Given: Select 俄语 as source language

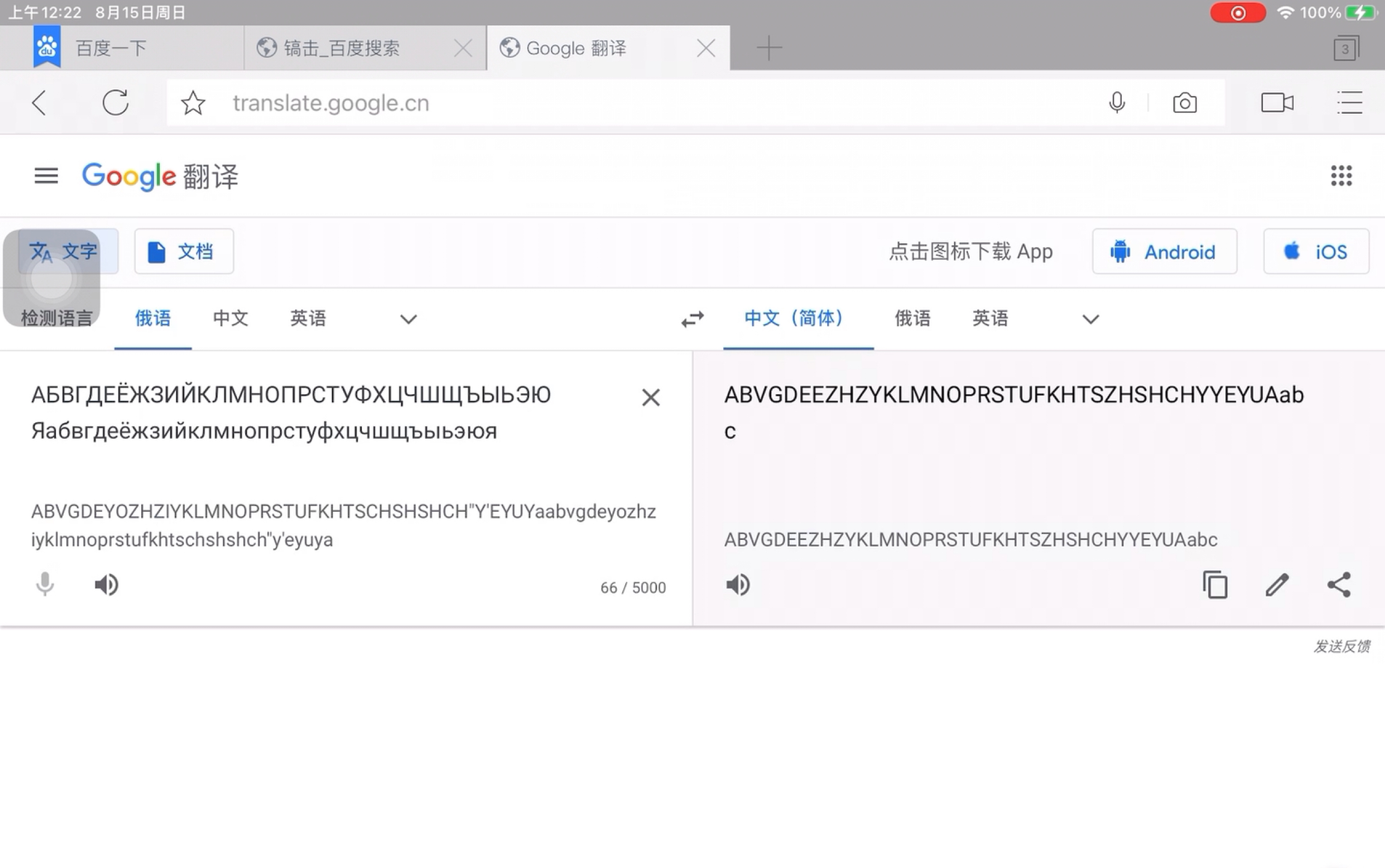Looking at the screenshot, I should click(153, 318).
